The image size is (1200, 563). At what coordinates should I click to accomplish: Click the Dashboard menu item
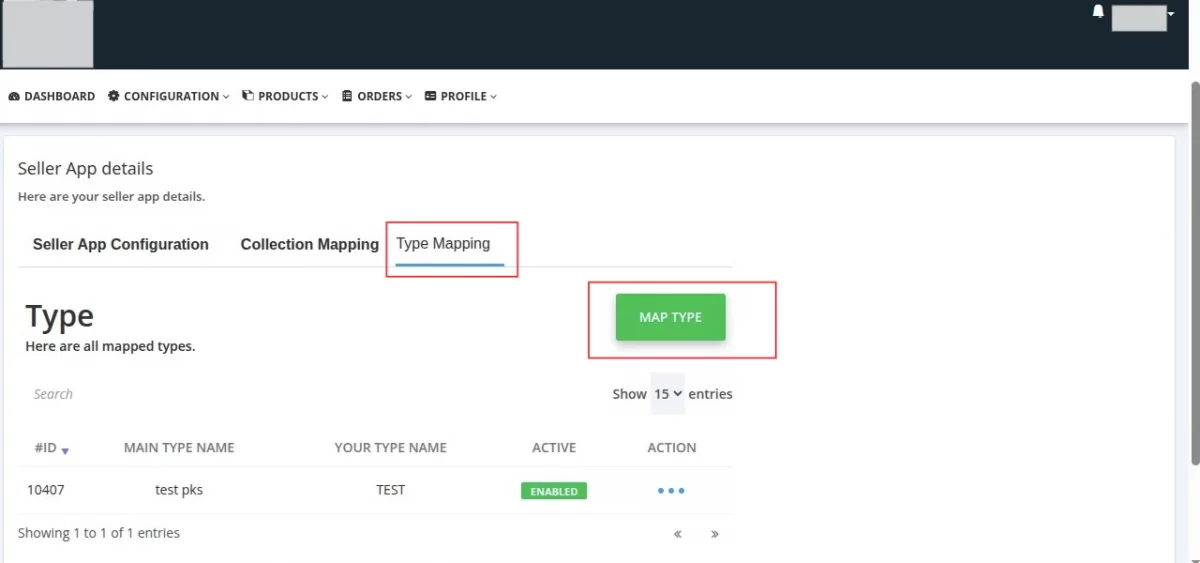tap(52, 96)
